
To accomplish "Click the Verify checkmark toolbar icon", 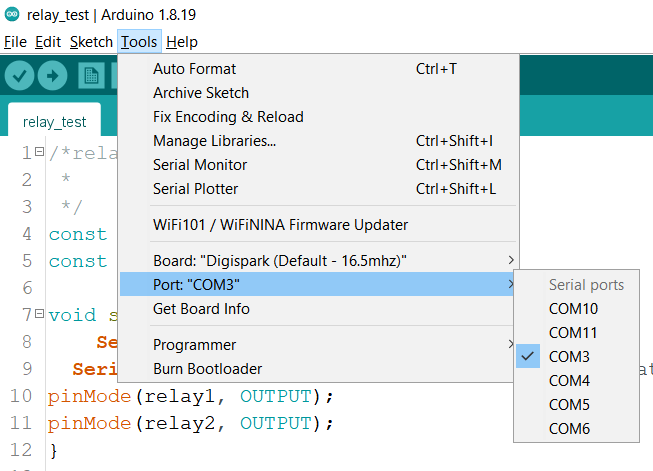I will (x=20, y=75).
